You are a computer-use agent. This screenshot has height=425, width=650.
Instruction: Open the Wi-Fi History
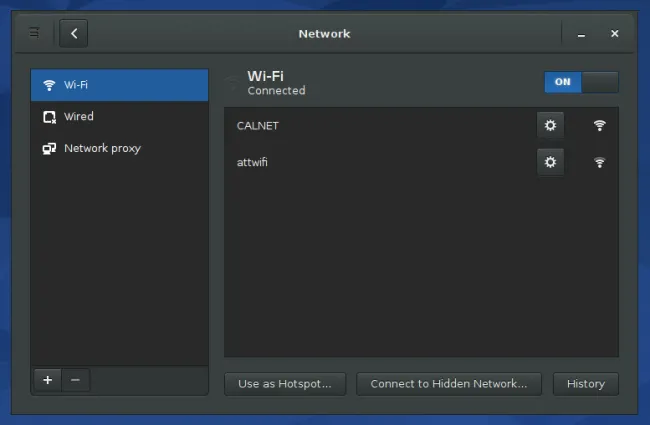pyautogui.click(x=586, y=384)
